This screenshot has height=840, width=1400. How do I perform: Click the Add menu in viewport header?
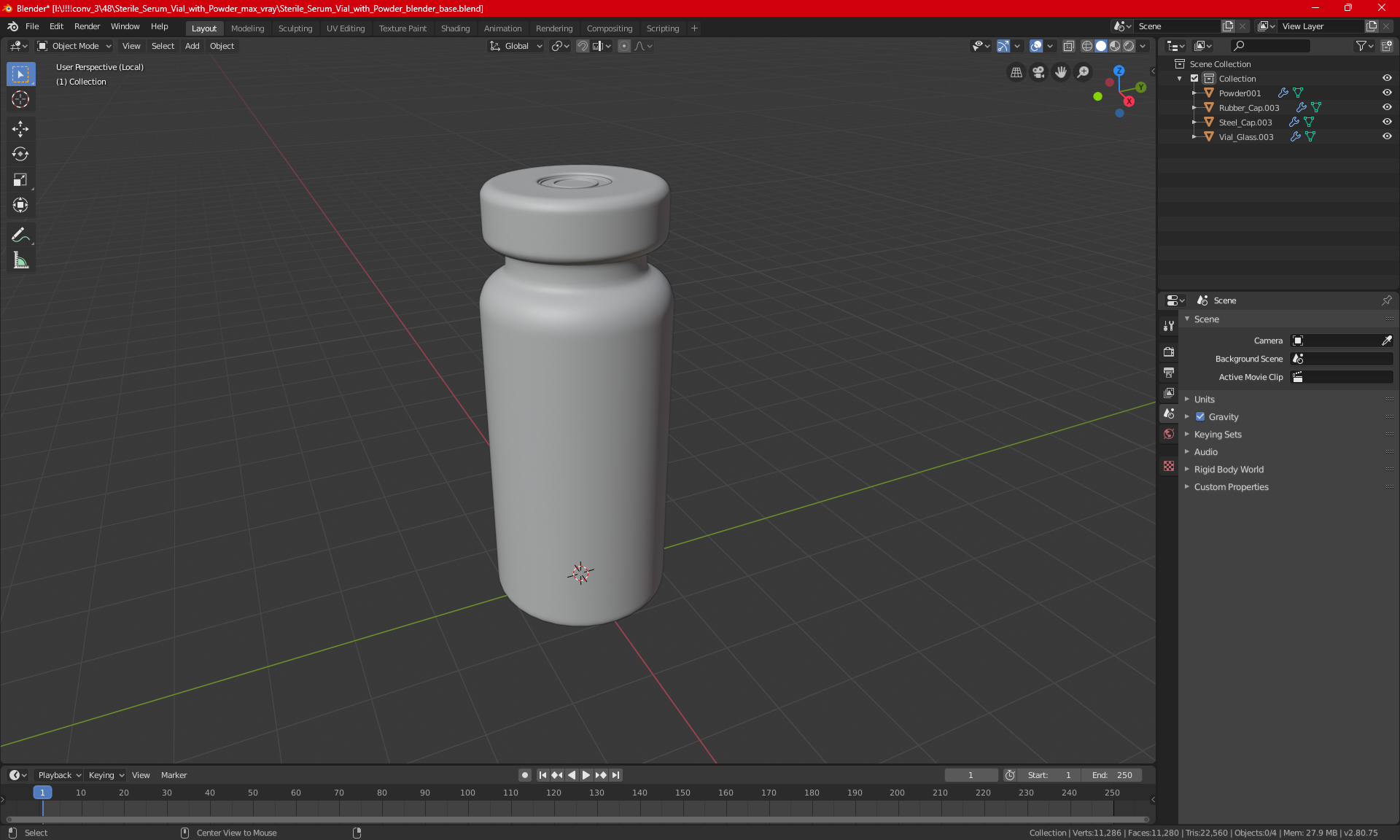(x=192, y=46)
